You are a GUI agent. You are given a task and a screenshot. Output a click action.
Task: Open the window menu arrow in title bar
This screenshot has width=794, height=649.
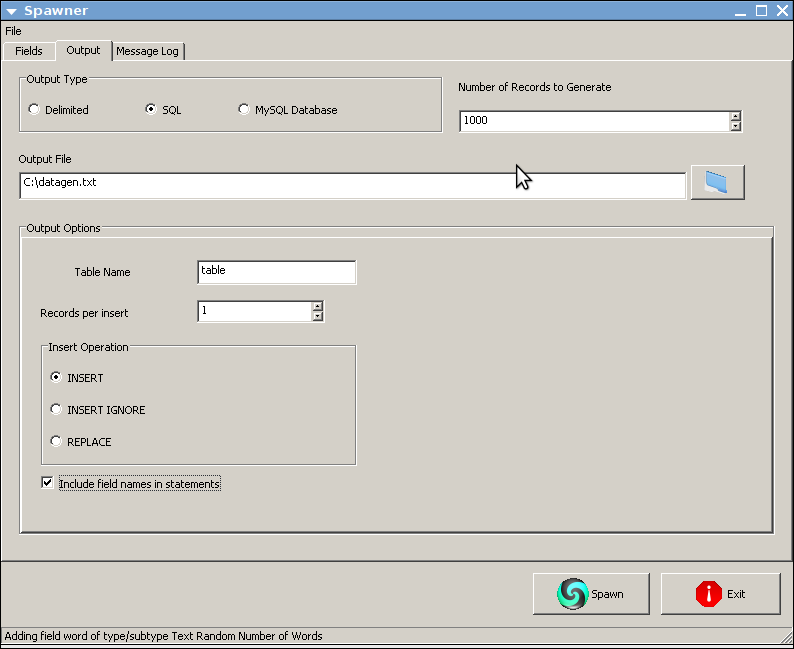(11, 11)
